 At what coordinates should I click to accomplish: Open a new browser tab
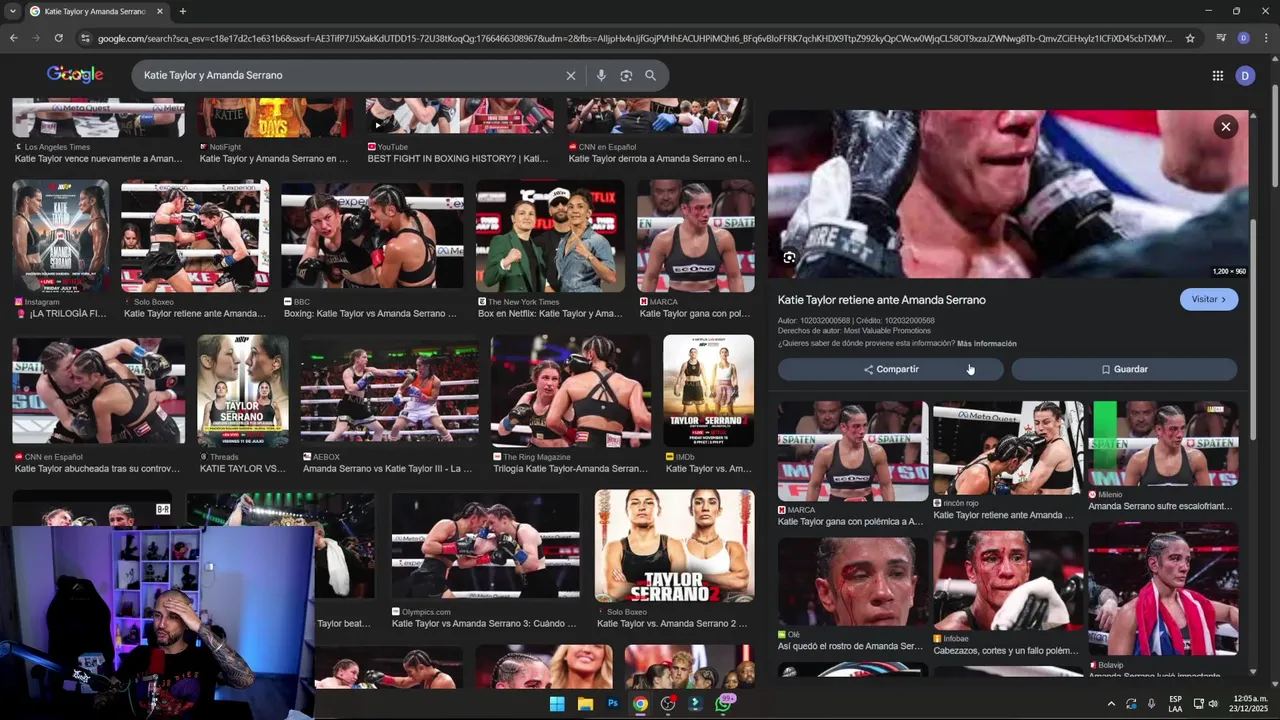182,11
